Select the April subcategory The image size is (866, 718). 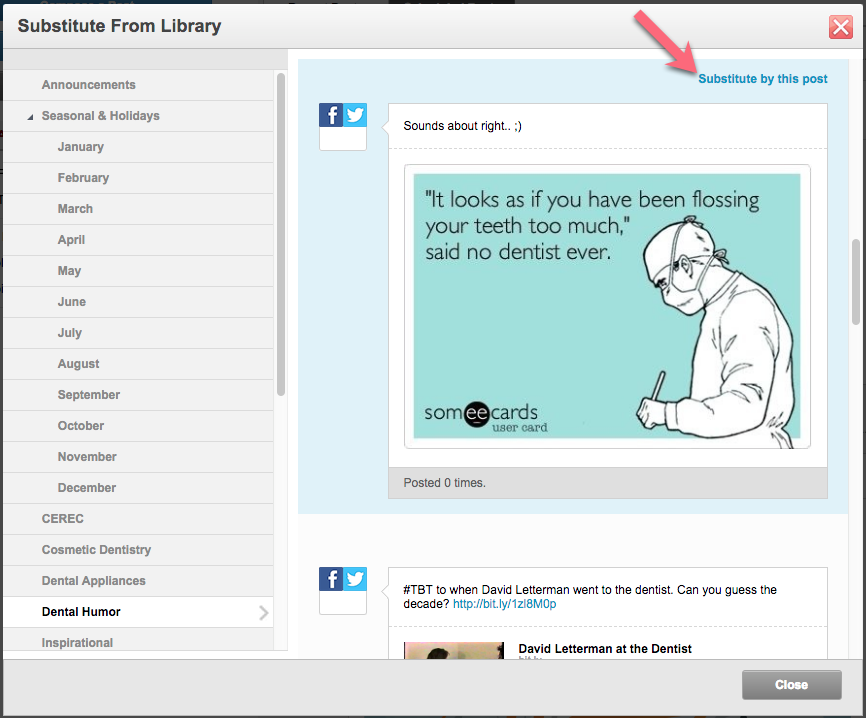[138, 240]
